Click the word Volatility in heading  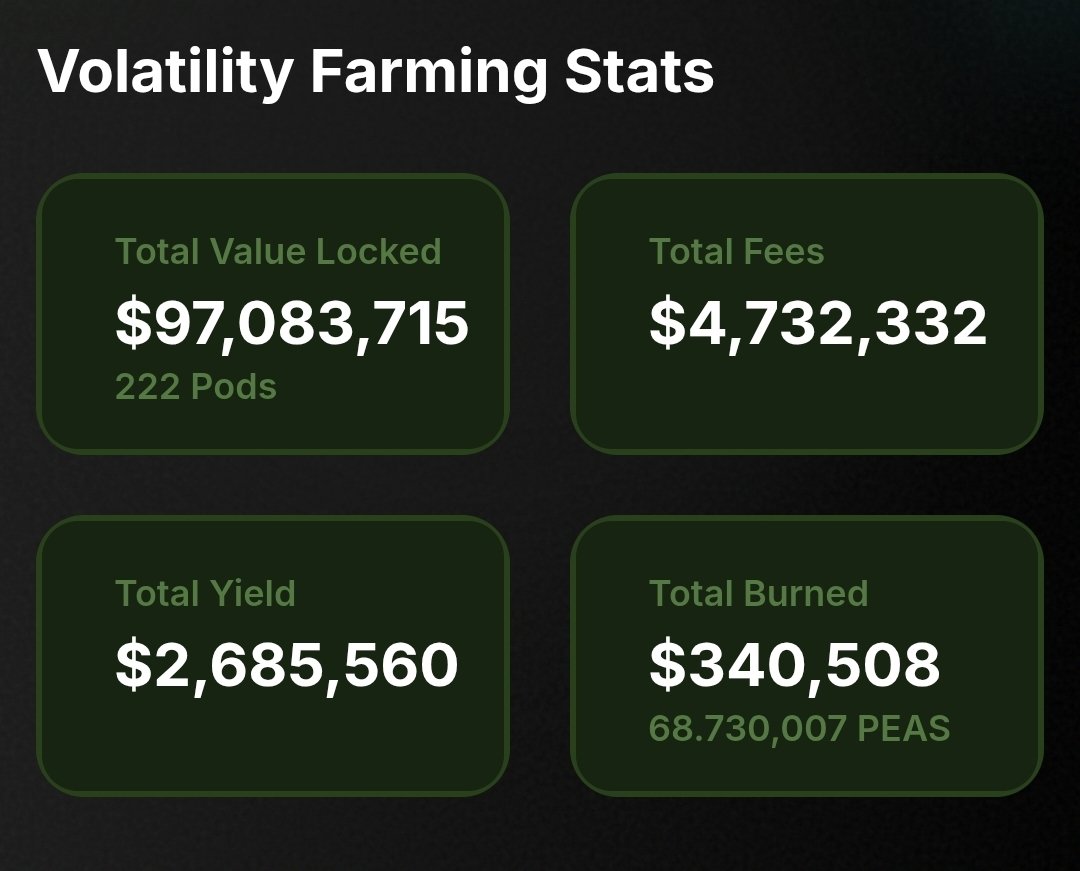tap(166, 73)
